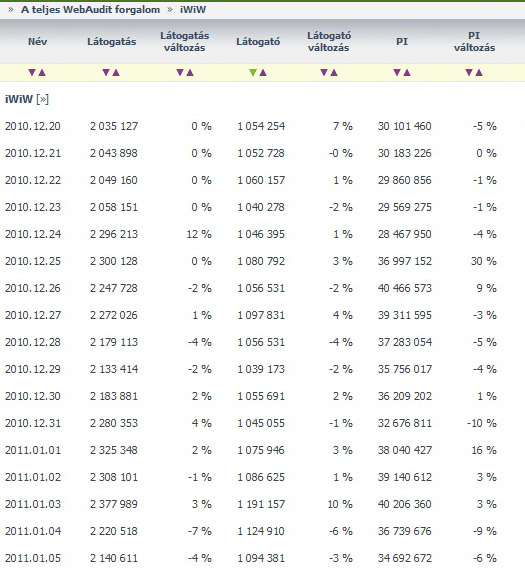Click green descending arrow under Látogató
525x572 pixels.
pos(253,72)
